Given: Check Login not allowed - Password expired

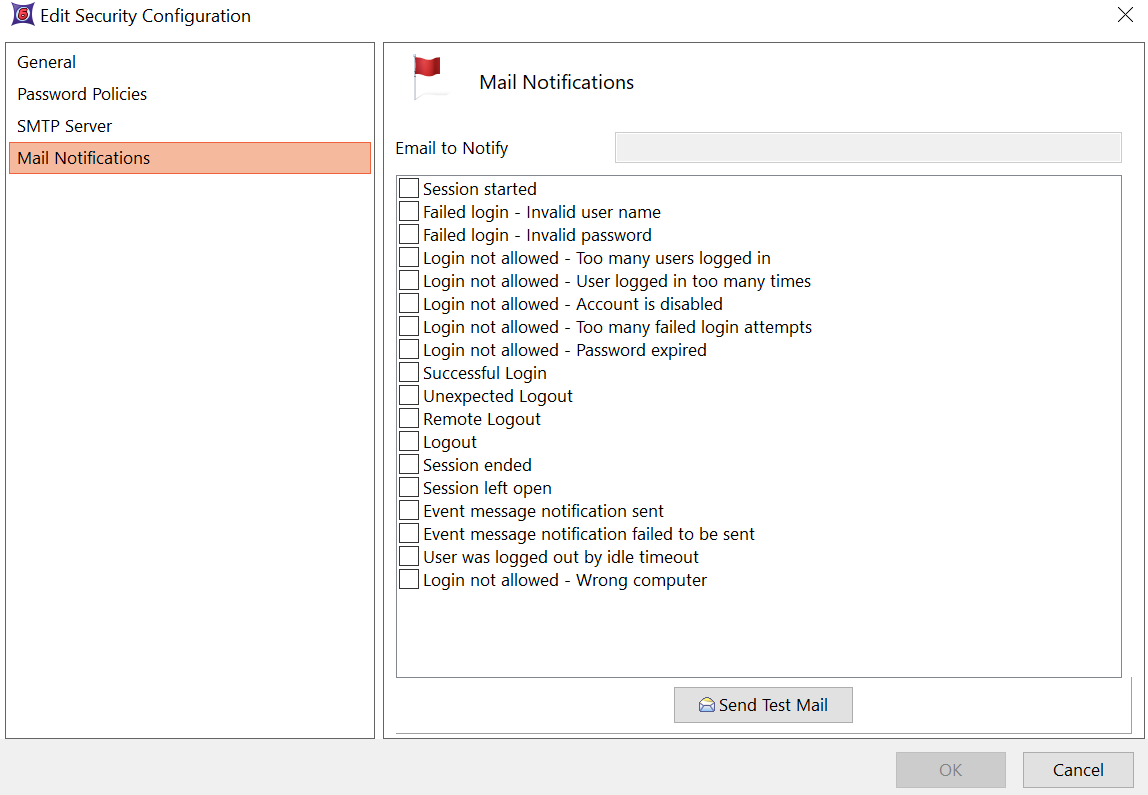Looking at the screenshot, I should [x=409, y=349].
